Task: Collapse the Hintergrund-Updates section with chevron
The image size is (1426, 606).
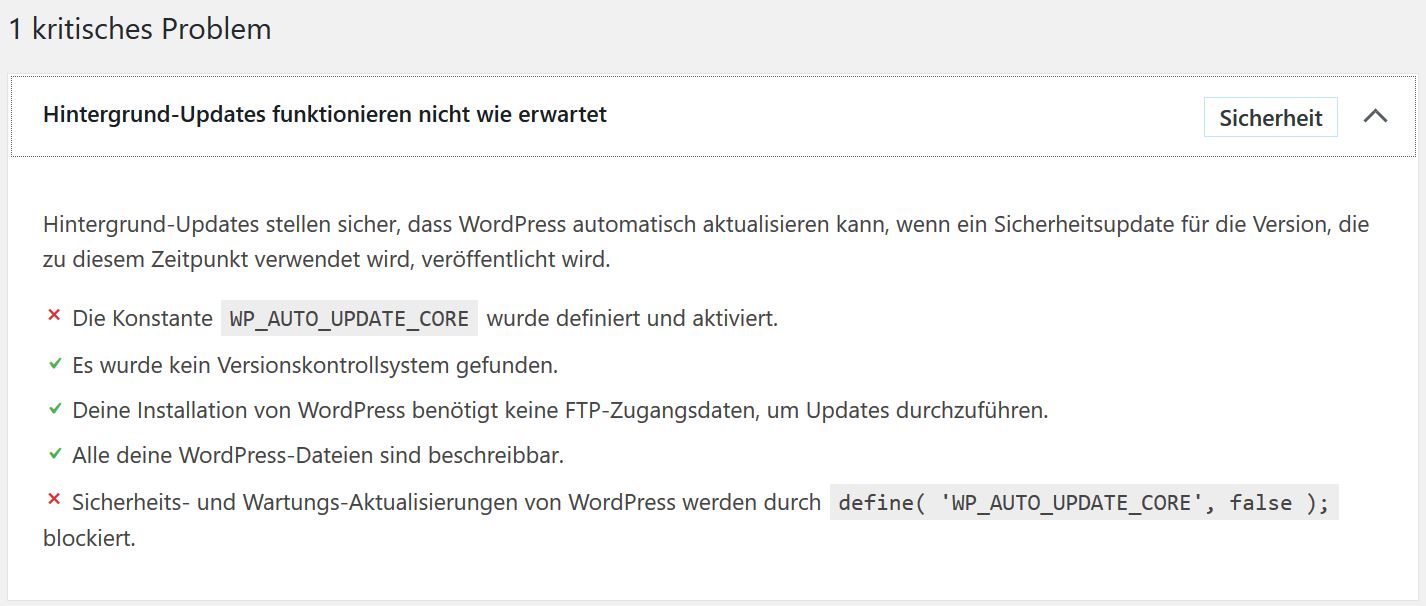Action: click(1375, 116)
